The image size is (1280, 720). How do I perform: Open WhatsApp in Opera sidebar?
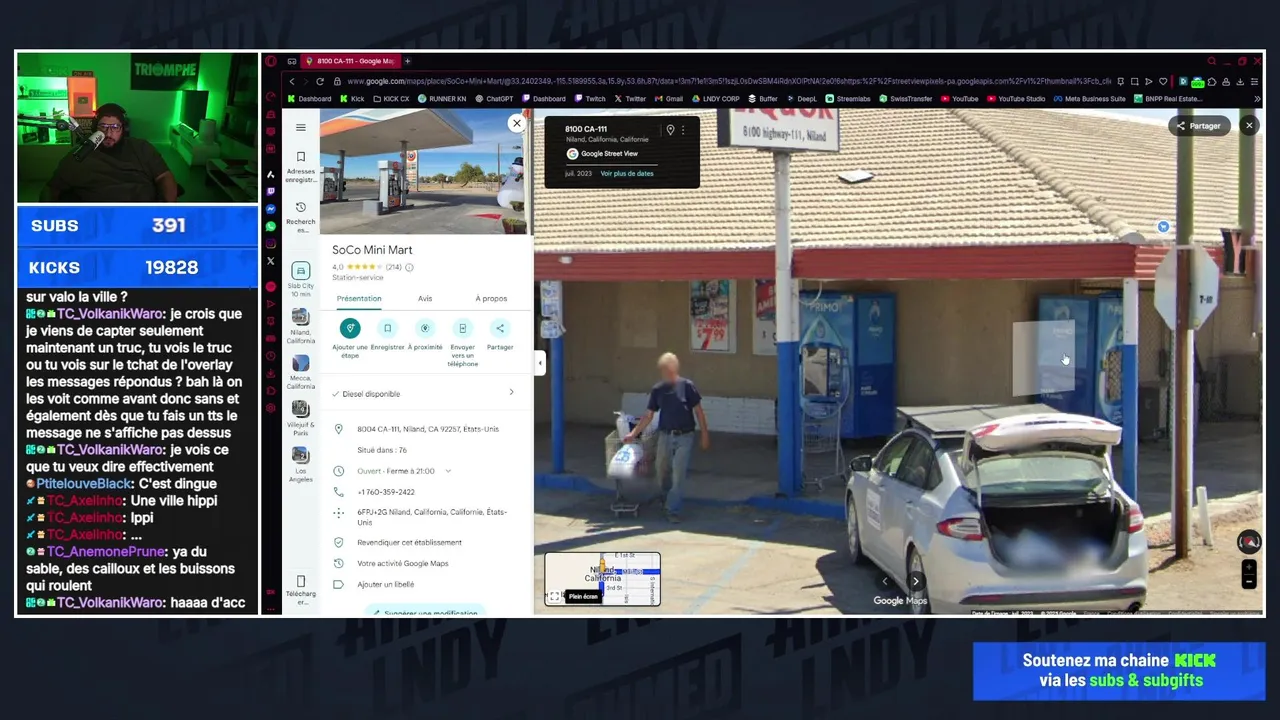(270, 226)
